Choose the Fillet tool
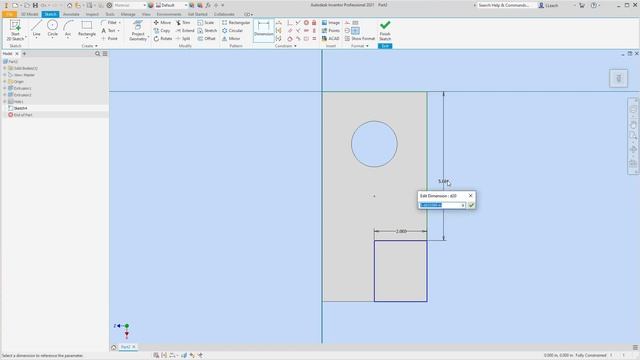 [x=109, y=22]
